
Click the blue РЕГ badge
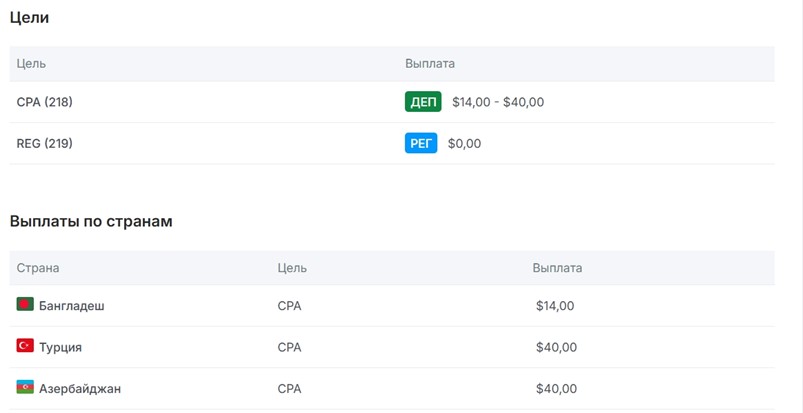421,143
